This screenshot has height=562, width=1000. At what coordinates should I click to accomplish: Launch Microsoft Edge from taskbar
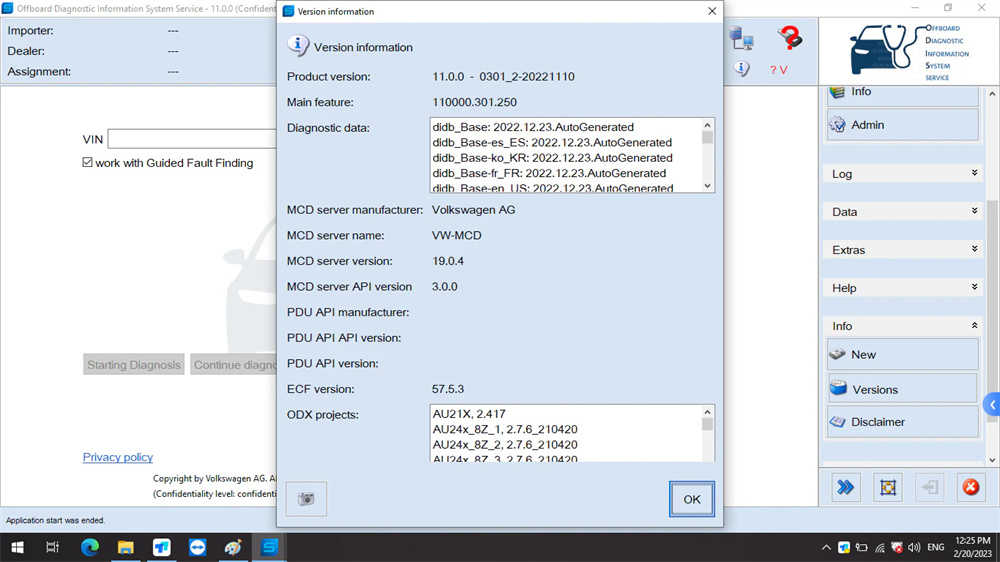tap(89, 547)
